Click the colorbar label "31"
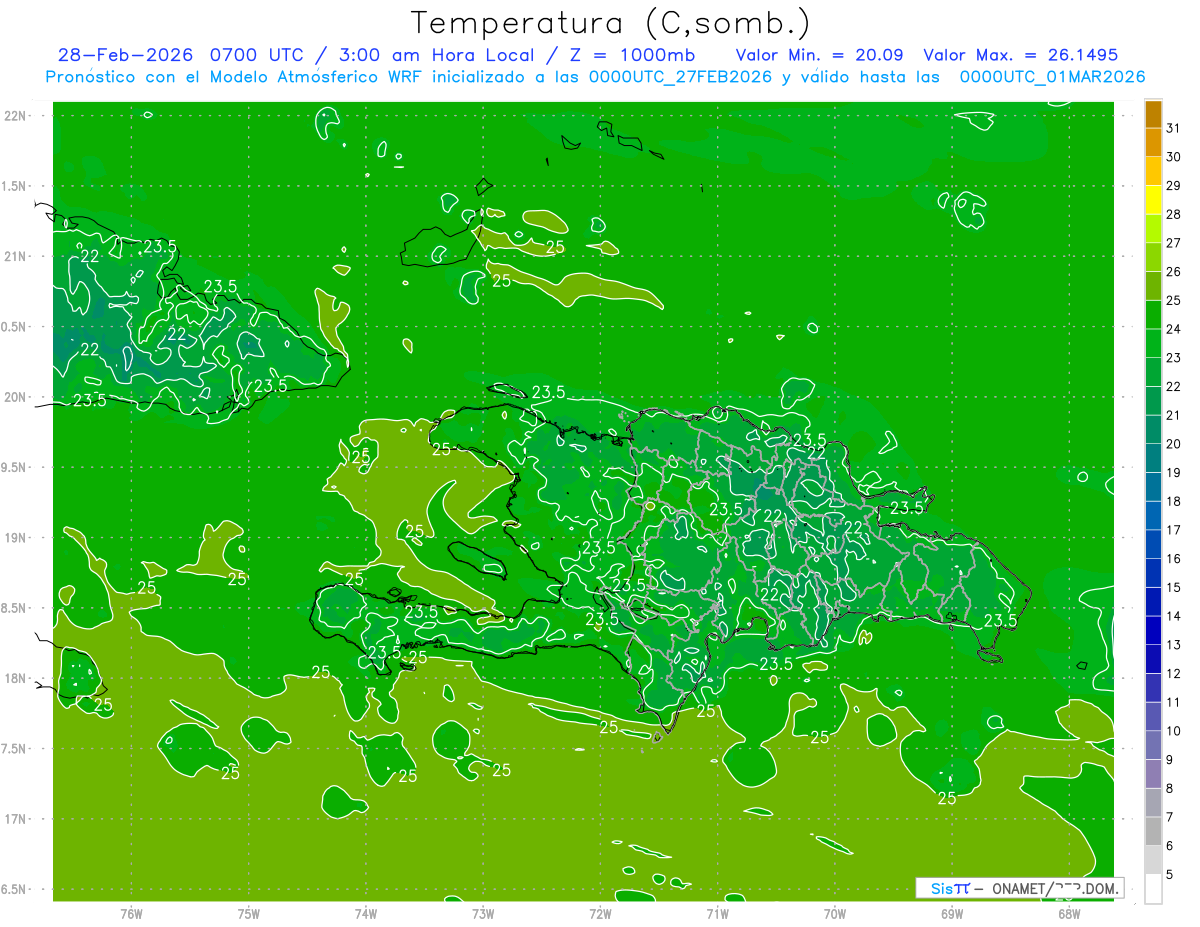This screenshot has width=1200, height=927. [1174, 127]
